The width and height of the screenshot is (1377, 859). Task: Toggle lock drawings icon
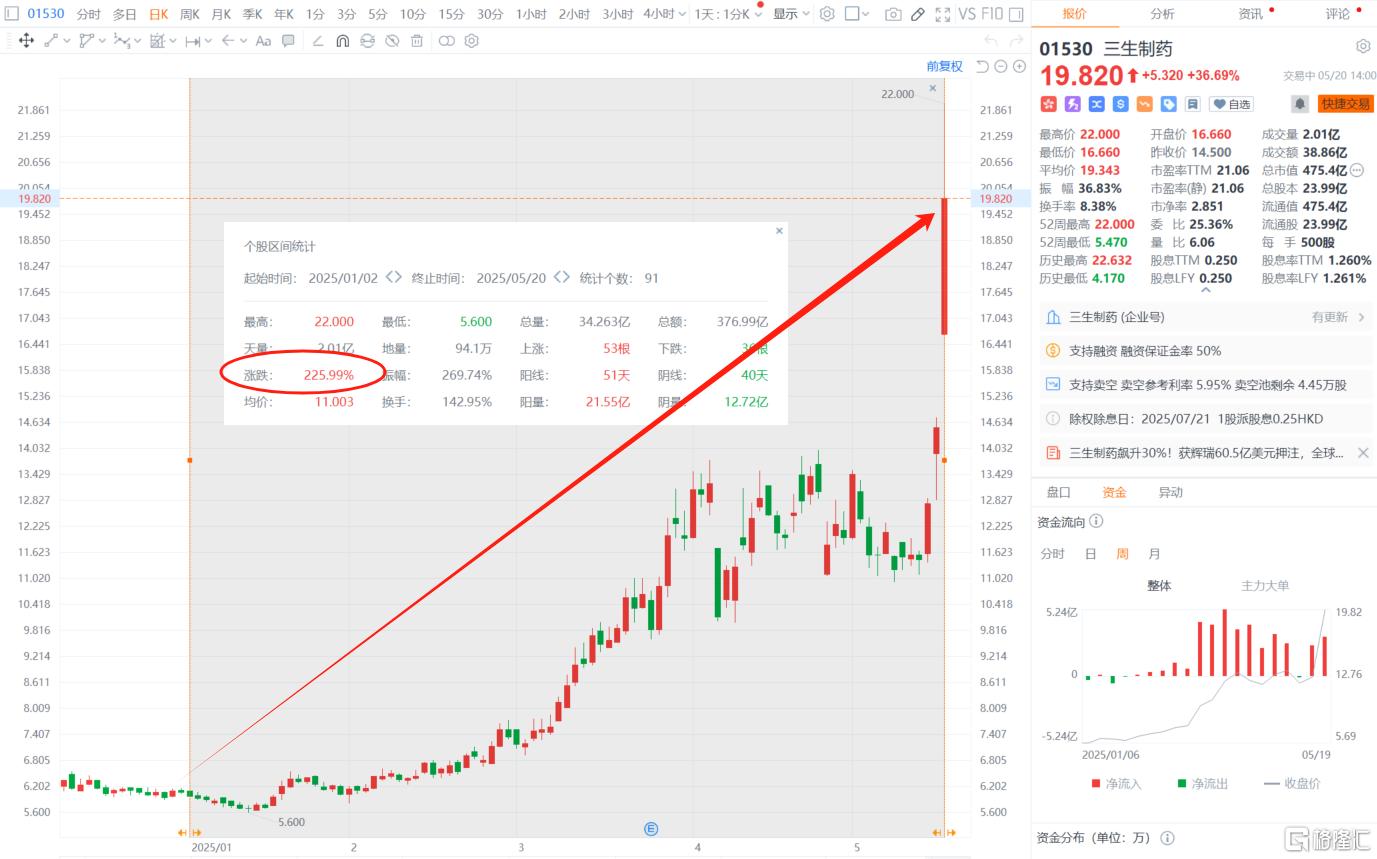(x=367, y=41)
